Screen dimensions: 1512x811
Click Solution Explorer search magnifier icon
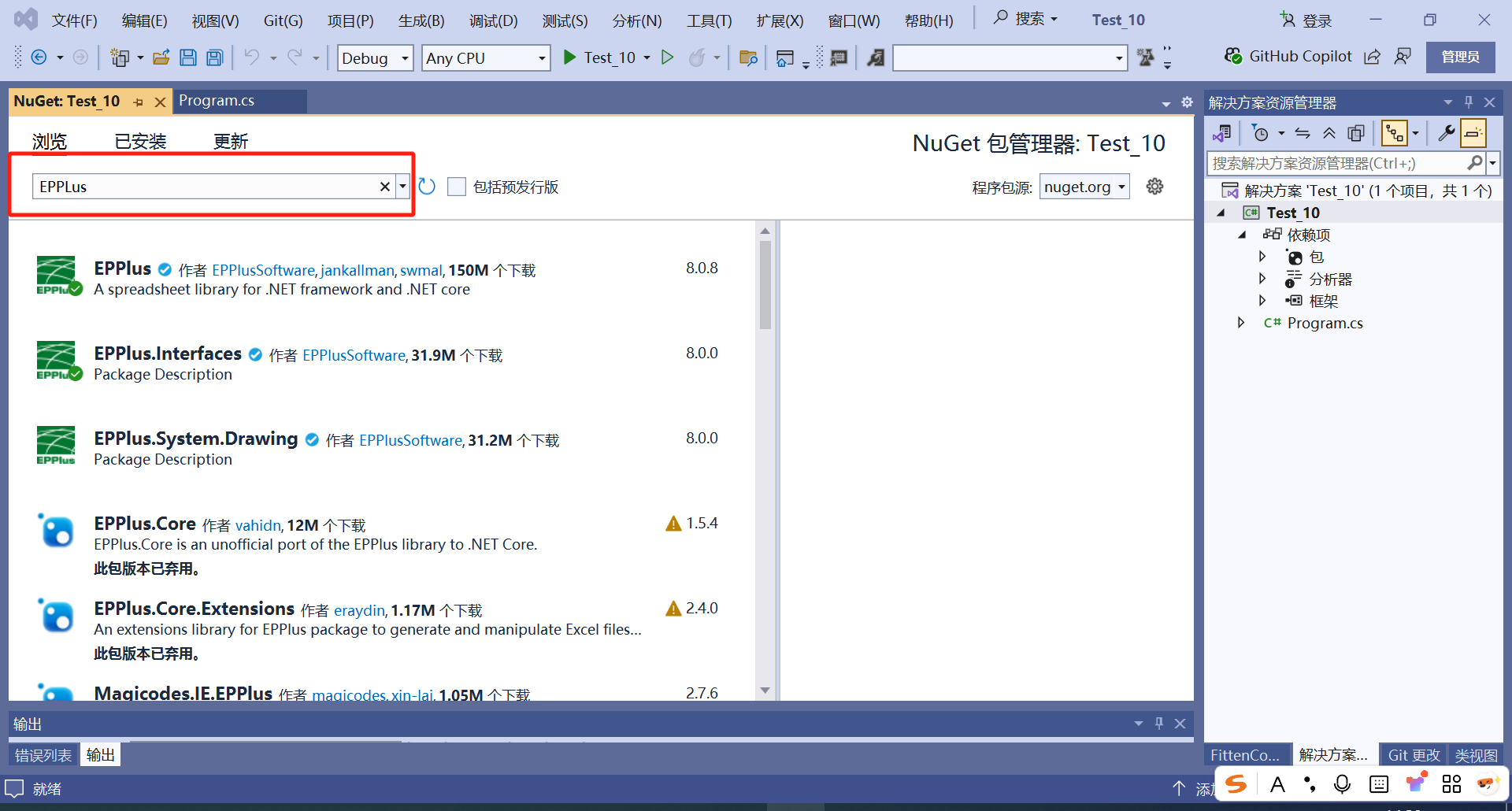coord(1475,163)
